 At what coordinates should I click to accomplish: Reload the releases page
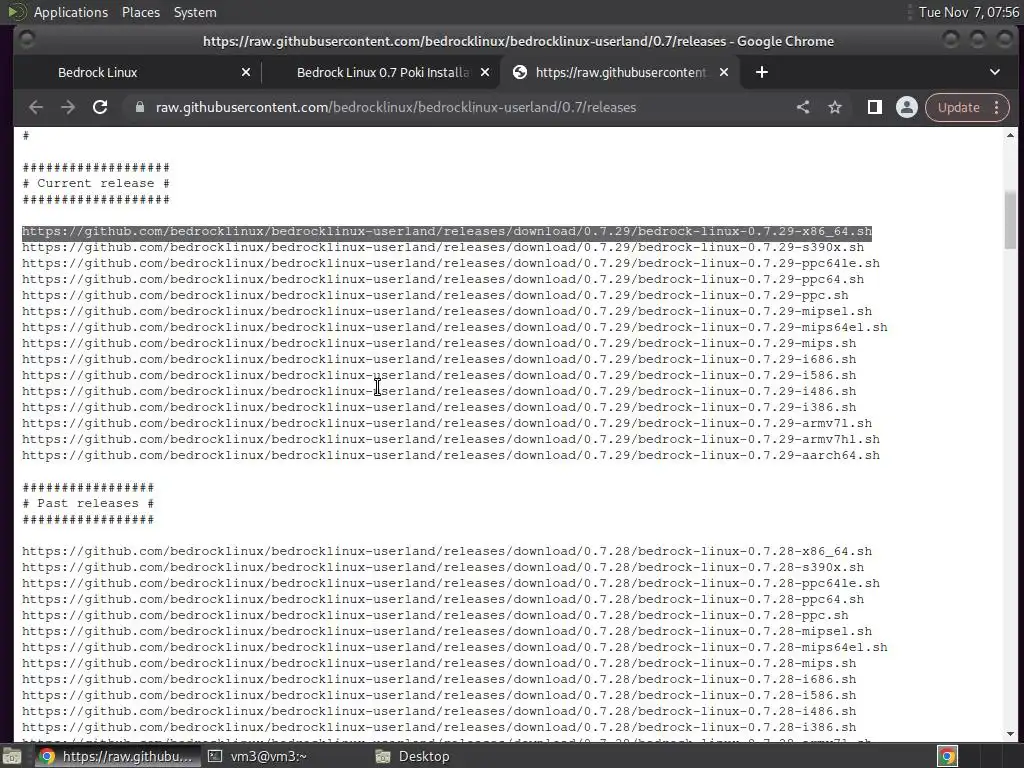pyautogui.click(x=100, y=107)
